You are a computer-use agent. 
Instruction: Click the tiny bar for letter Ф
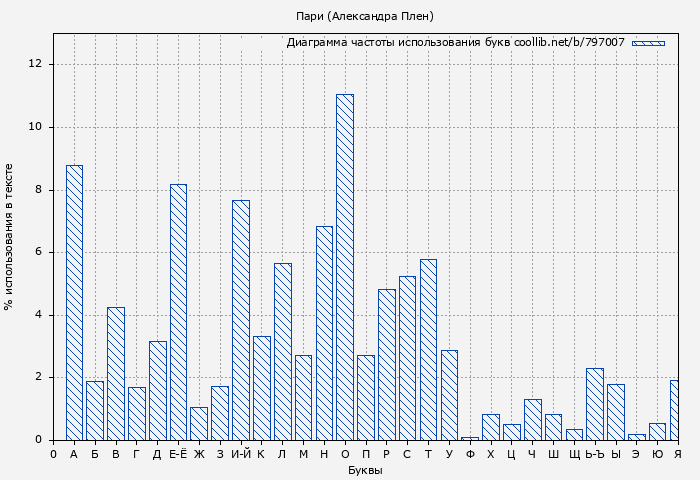[470, 438]
